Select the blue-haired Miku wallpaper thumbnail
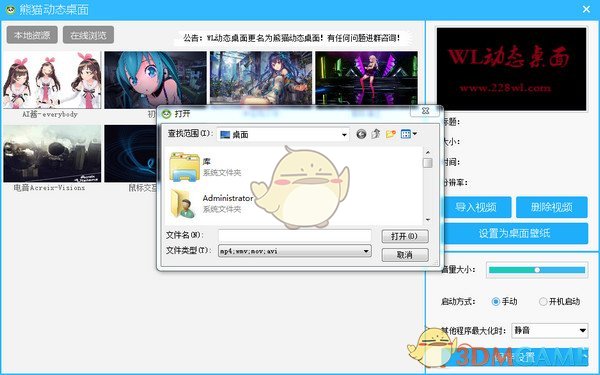 click(155, 80)
